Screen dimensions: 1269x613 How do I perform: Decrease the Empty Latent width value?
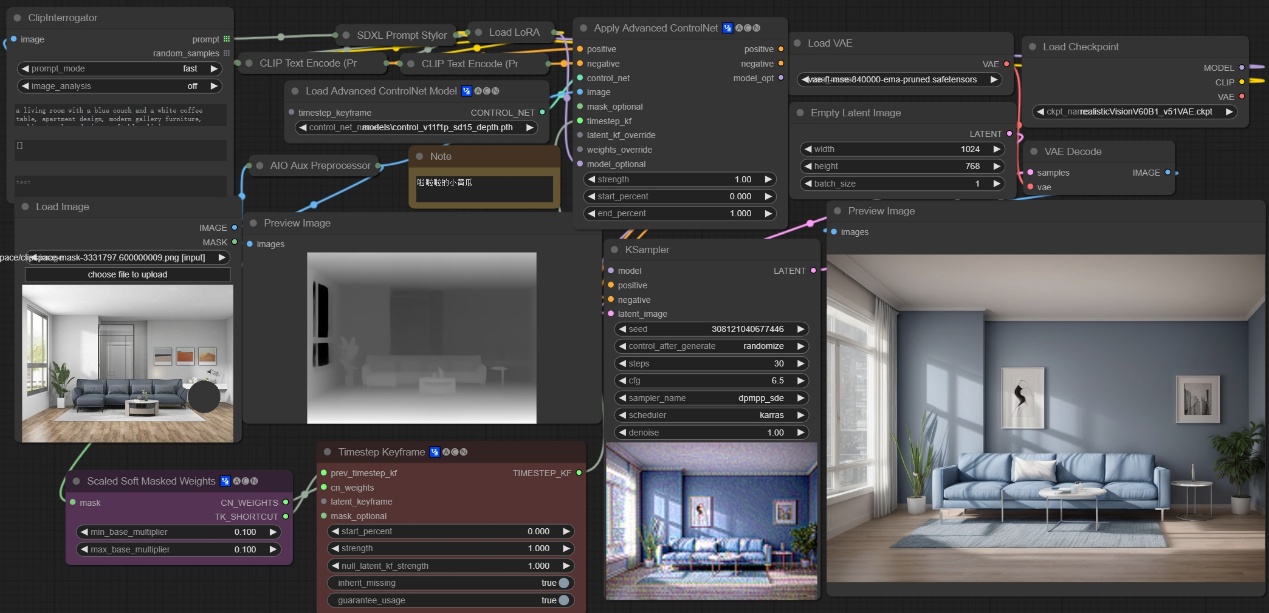(807, 149)
